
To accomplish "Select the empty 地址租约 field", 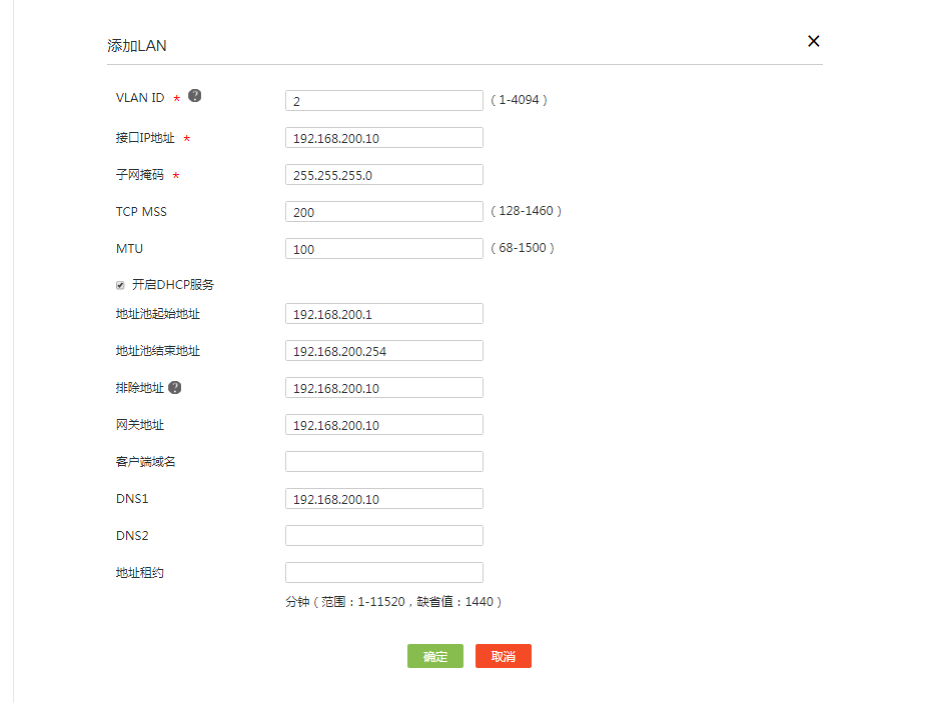I will [x=384, y=573].
